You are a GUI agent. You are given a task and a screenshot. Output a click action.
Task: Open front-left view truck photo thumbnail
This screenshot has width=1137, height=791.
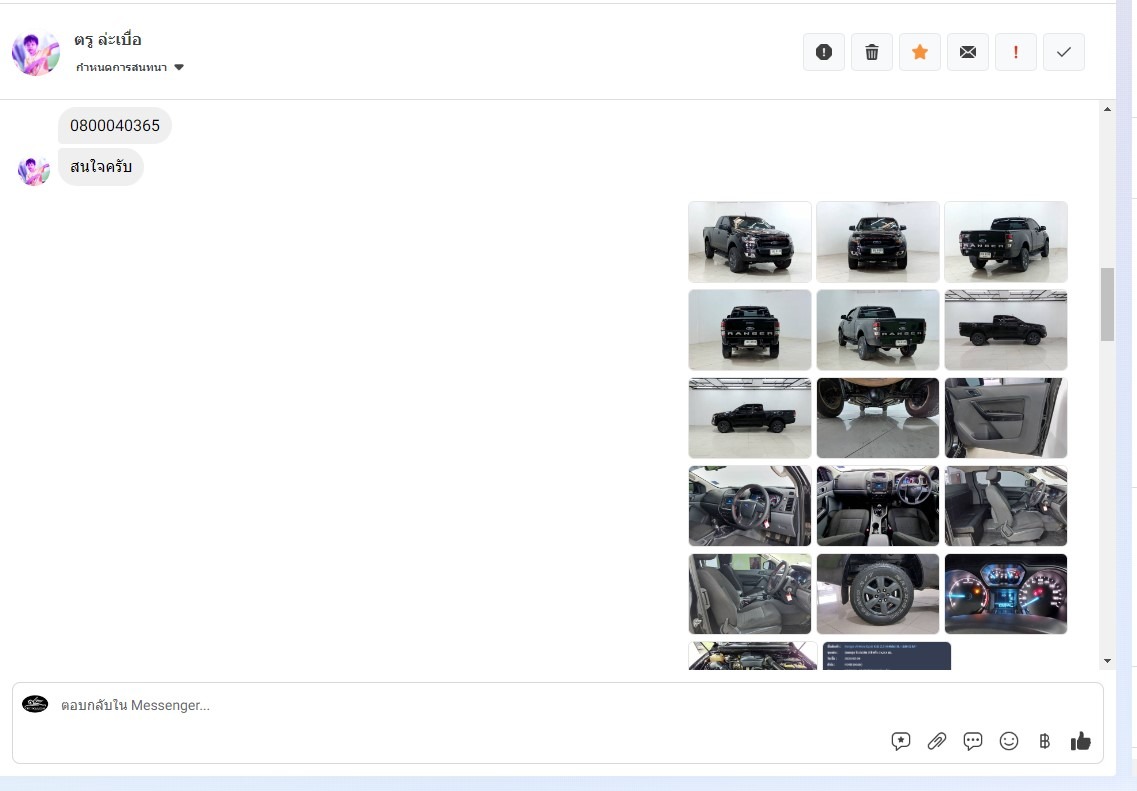750,242
